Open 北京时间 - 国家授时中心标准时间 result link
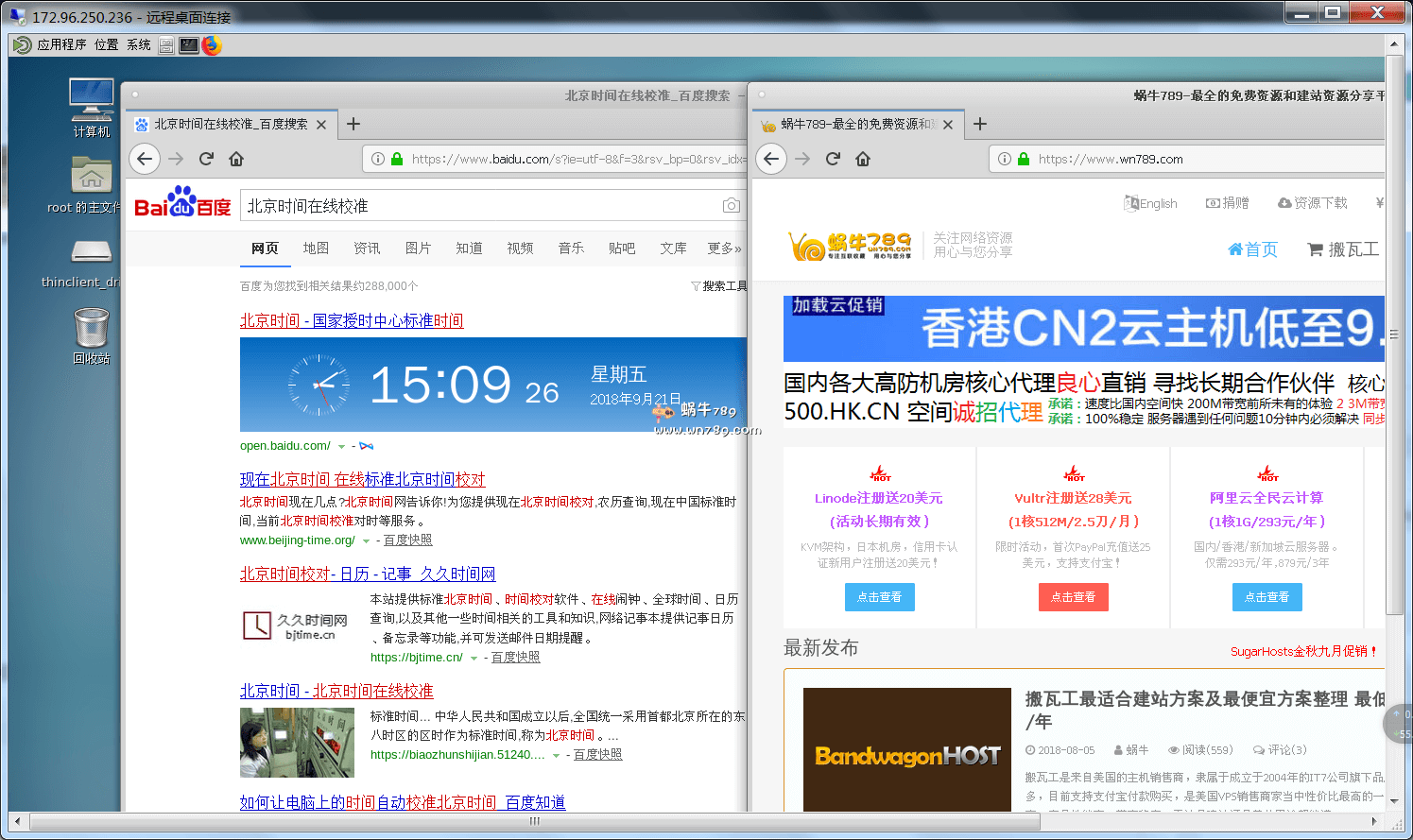 352,321
